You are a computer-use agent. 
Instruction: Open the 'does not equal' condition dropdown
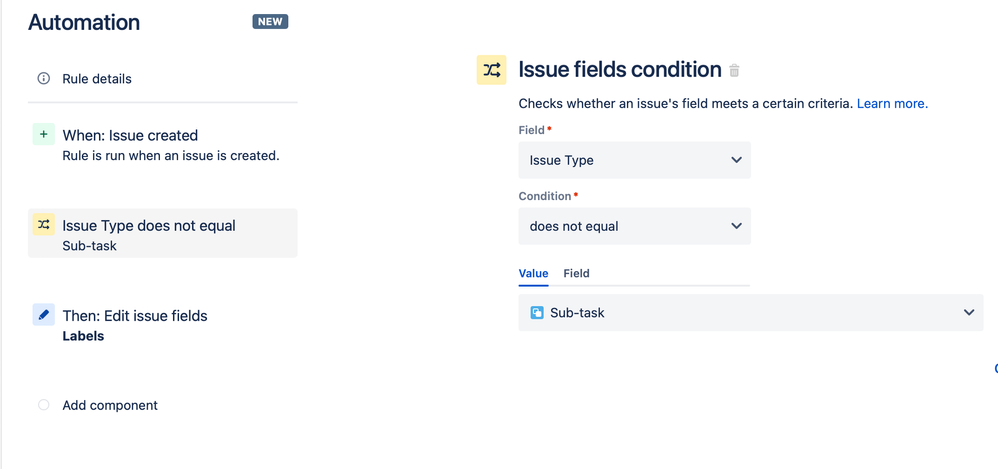click(x=634, y=226)
